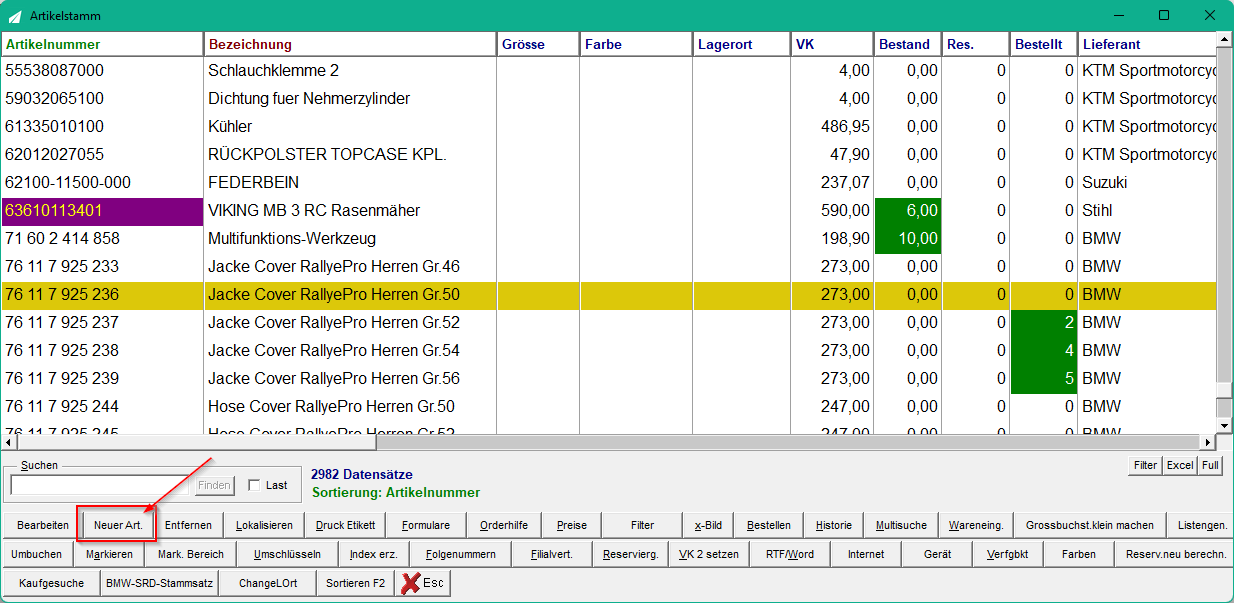The width and height of the screenshot is (1234, 603).
Task: Select the row 'Kühler'
Action: tap(608, 127)
